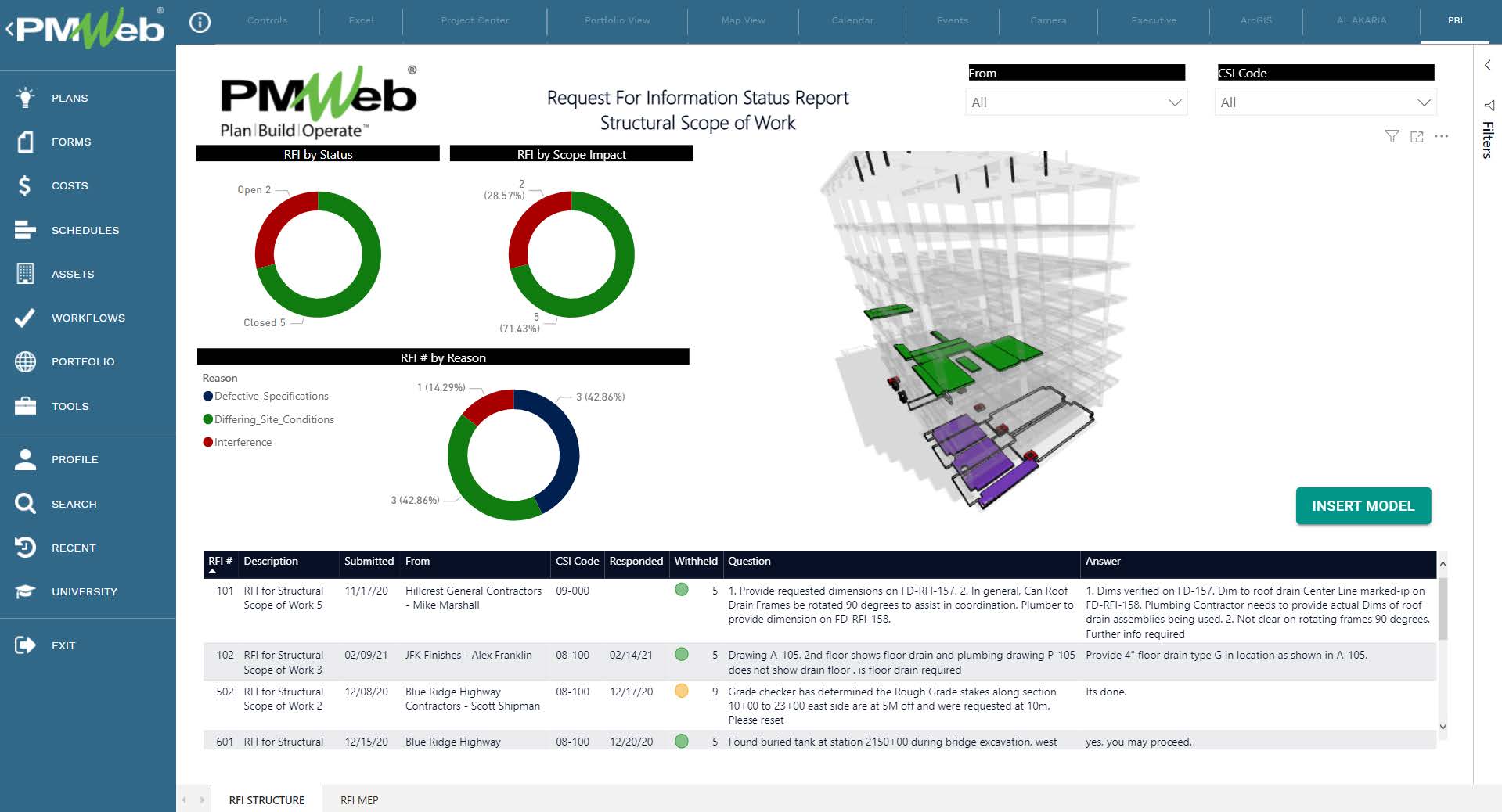
Task: Filter by Differing_Site_Conditions legend swatch
Action: click(208, 419)
